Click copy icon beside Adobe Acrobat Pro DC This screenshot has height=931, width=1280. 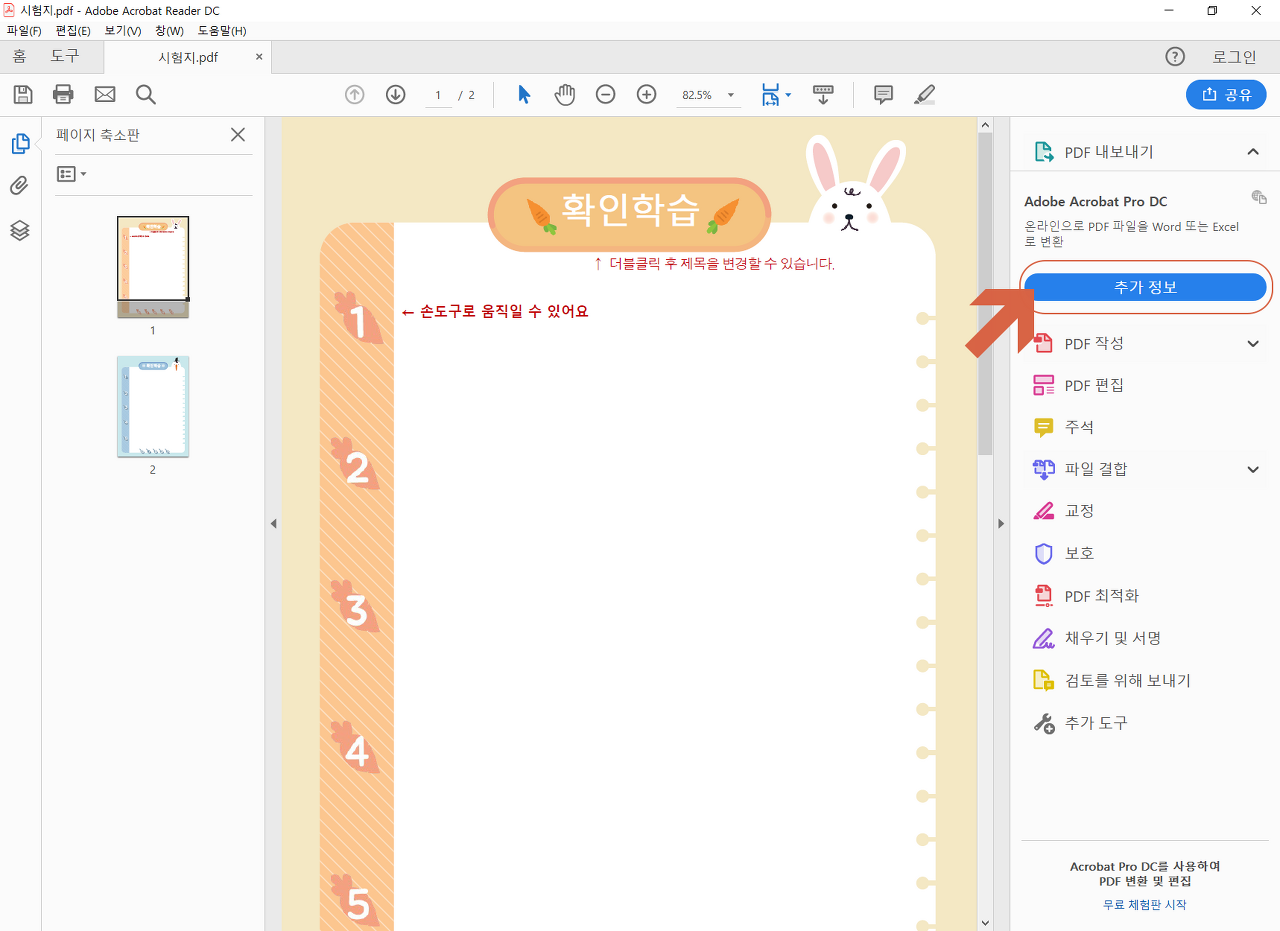(1259, 197)
